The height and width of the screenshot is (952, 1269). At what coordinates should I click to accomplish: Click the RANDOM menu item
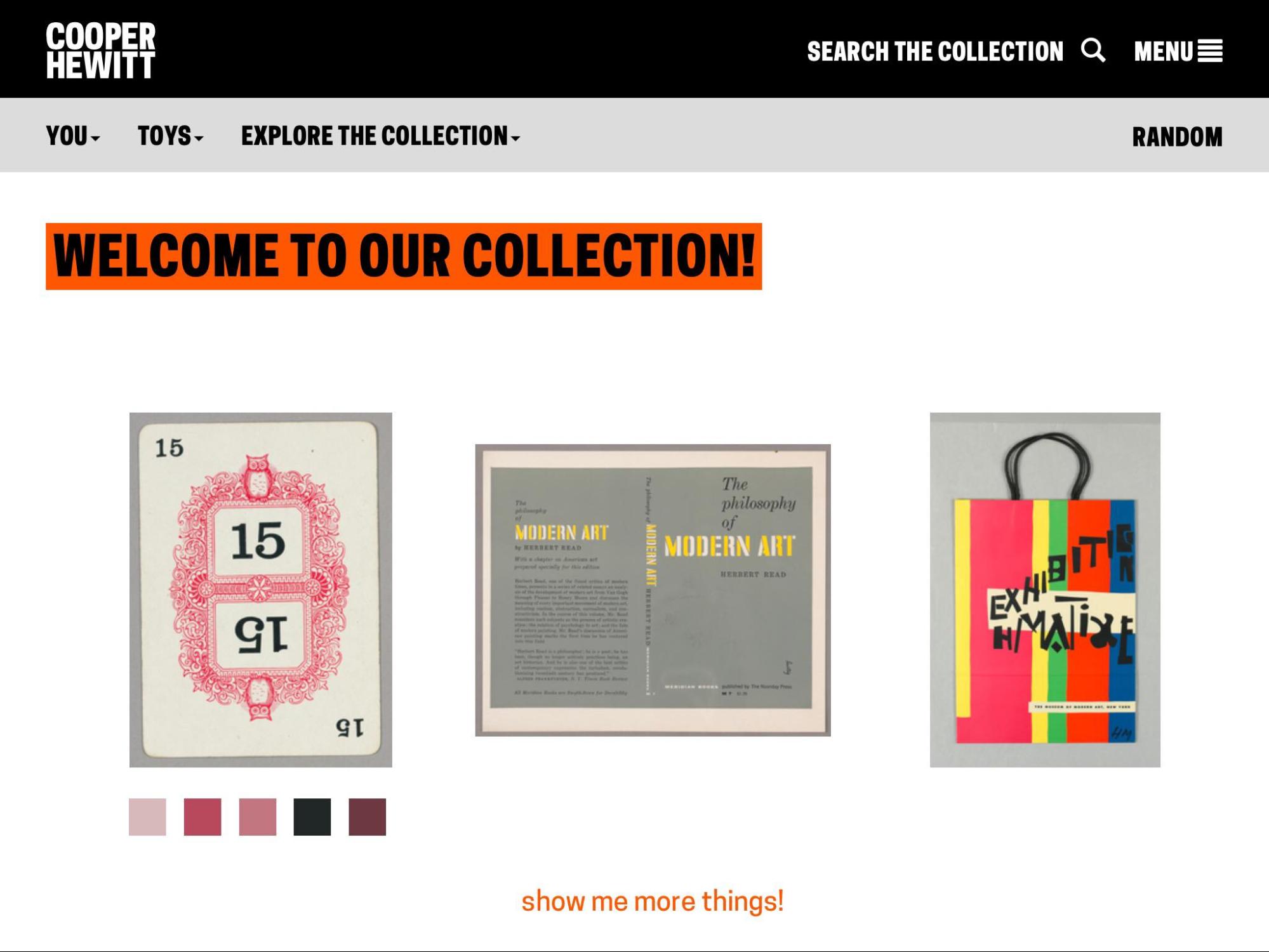click(1177, 137)
